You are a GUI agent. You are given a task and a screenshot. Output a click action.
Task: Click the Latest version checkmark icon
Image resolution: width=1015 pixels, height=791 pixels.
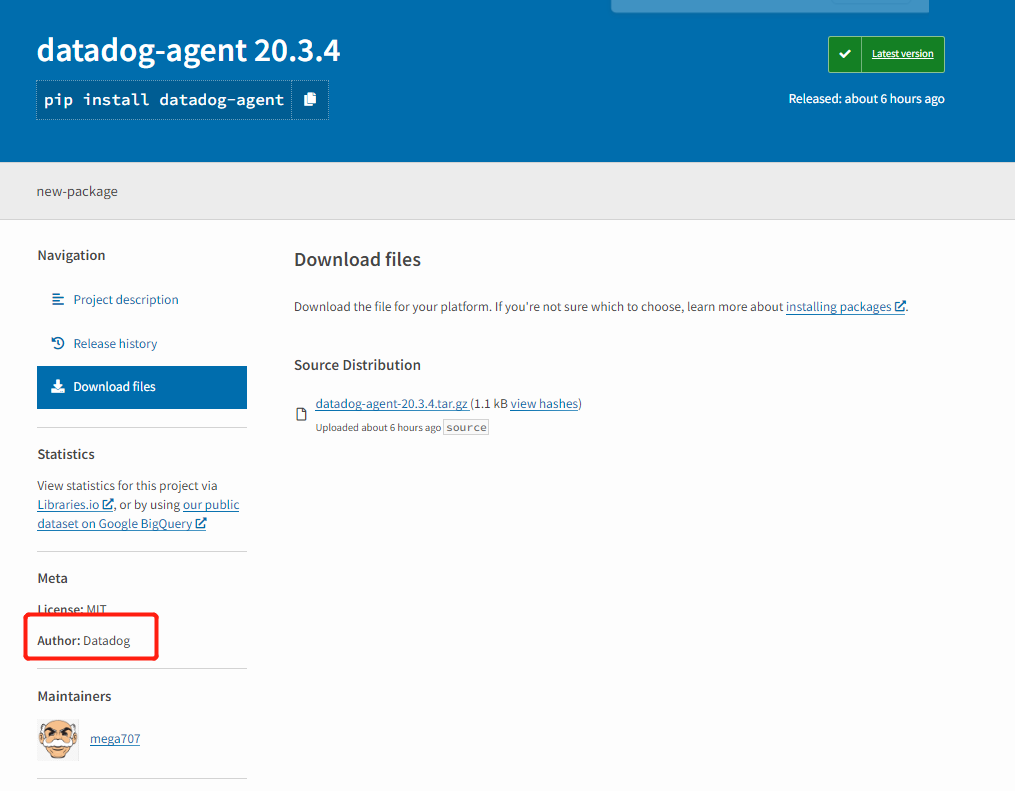[x=845, y=54]
